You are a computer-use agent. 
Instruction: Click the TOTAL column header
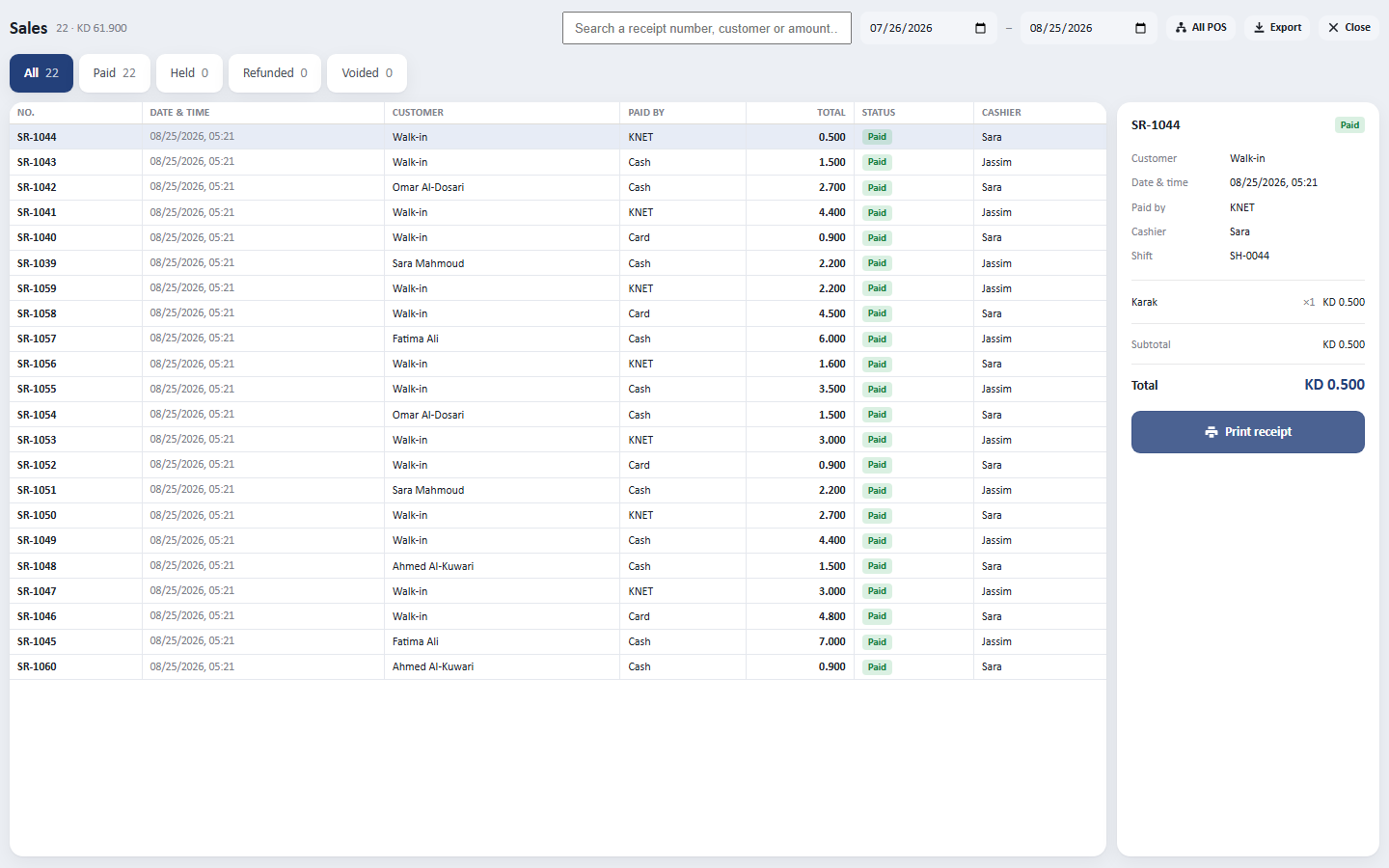point(801,113)
